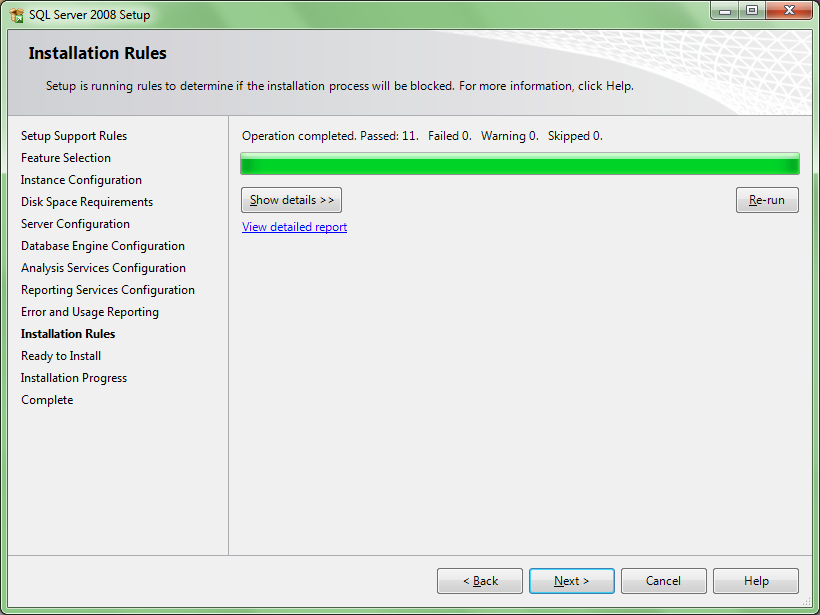Click the SQL Server Setup title bar icon
The height and width of the screenshot is (615, 820).
click(x=14, y=14)
